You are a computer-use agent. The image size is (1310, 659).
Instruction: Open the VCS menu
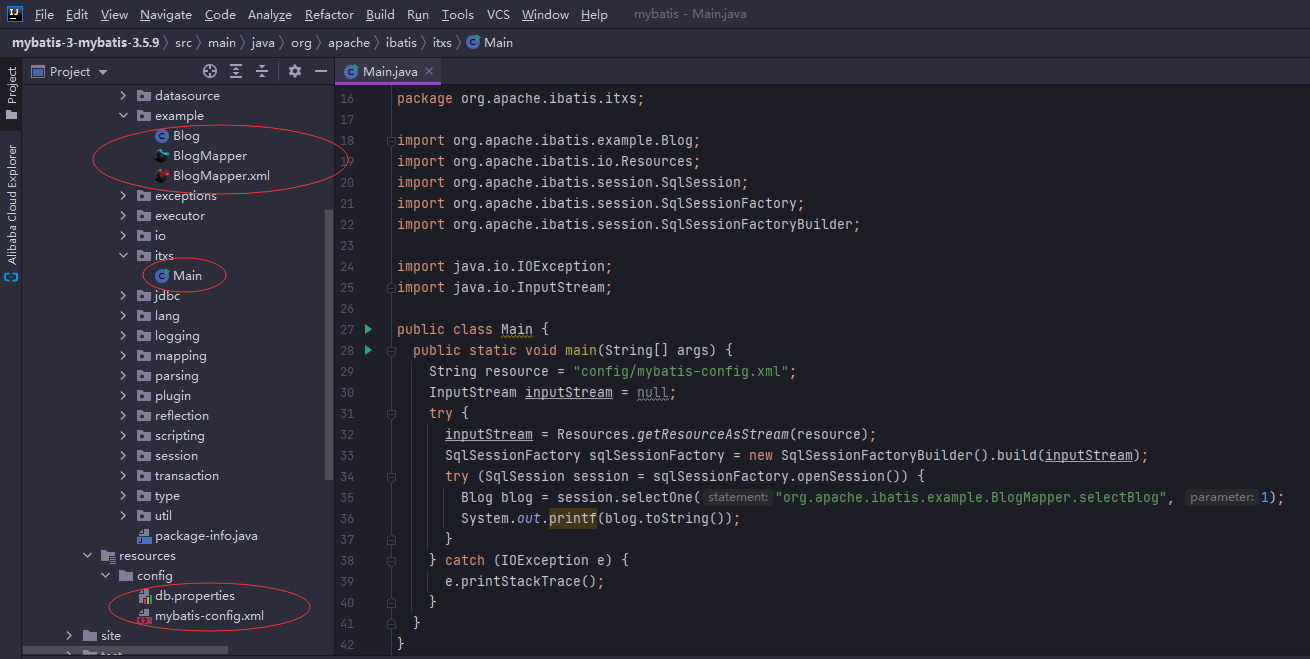click(498, 15)
